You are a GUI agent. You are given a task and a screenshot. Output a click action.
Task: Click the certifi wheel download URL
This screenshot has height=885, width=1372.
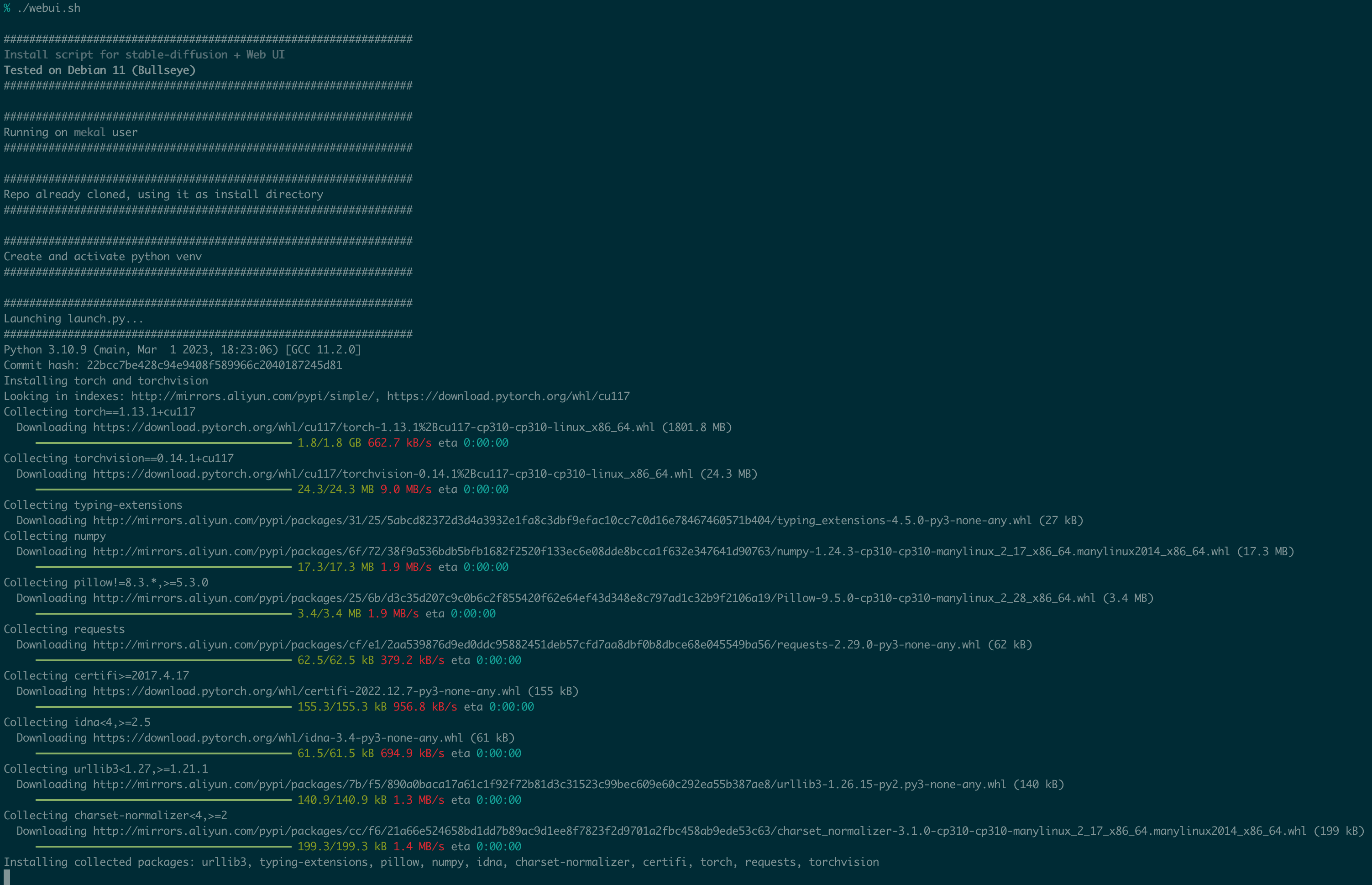tap(306, 691)
